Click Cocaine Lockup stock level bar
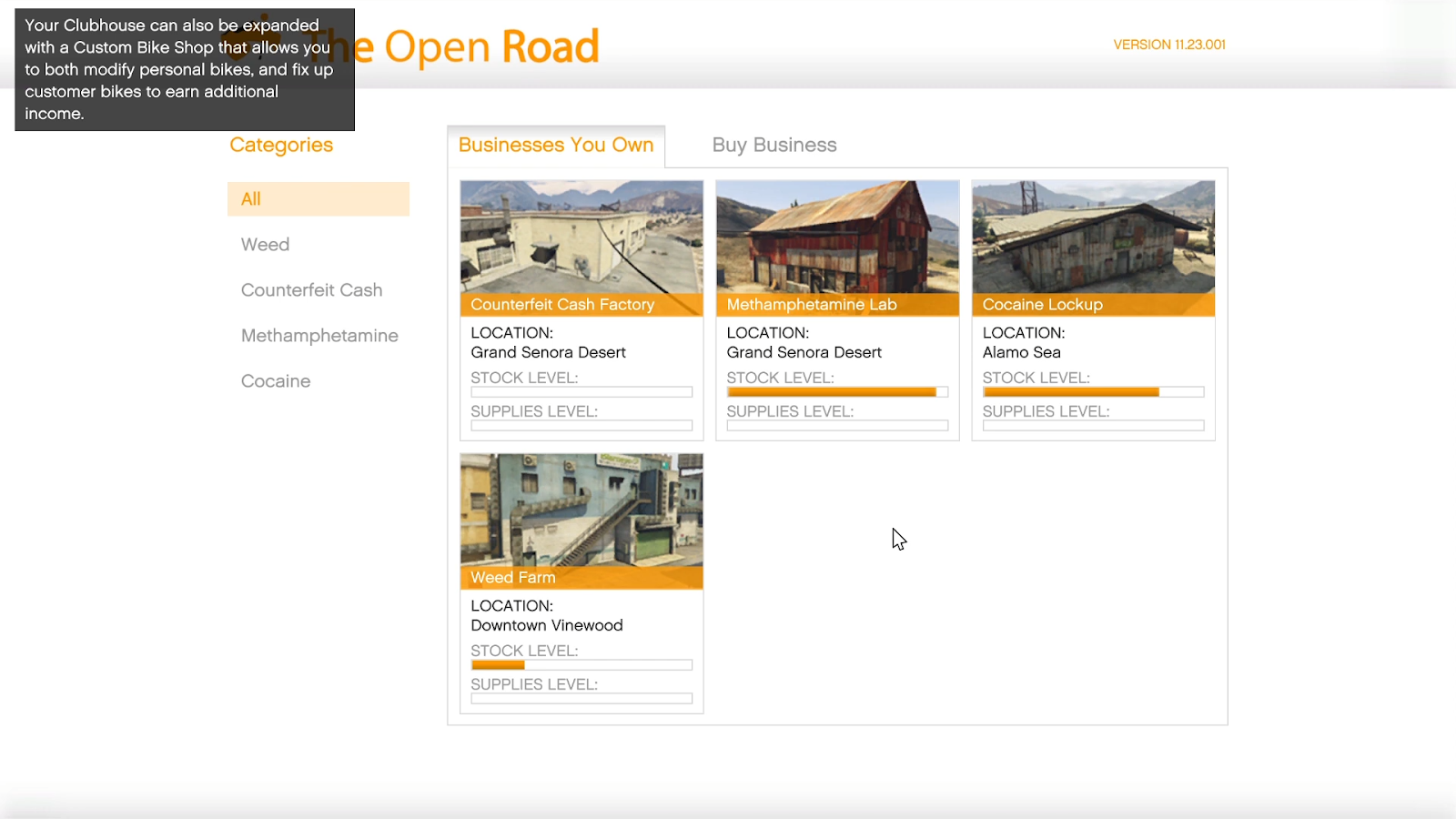The image size is (1456, 819). click(1093, 392)
